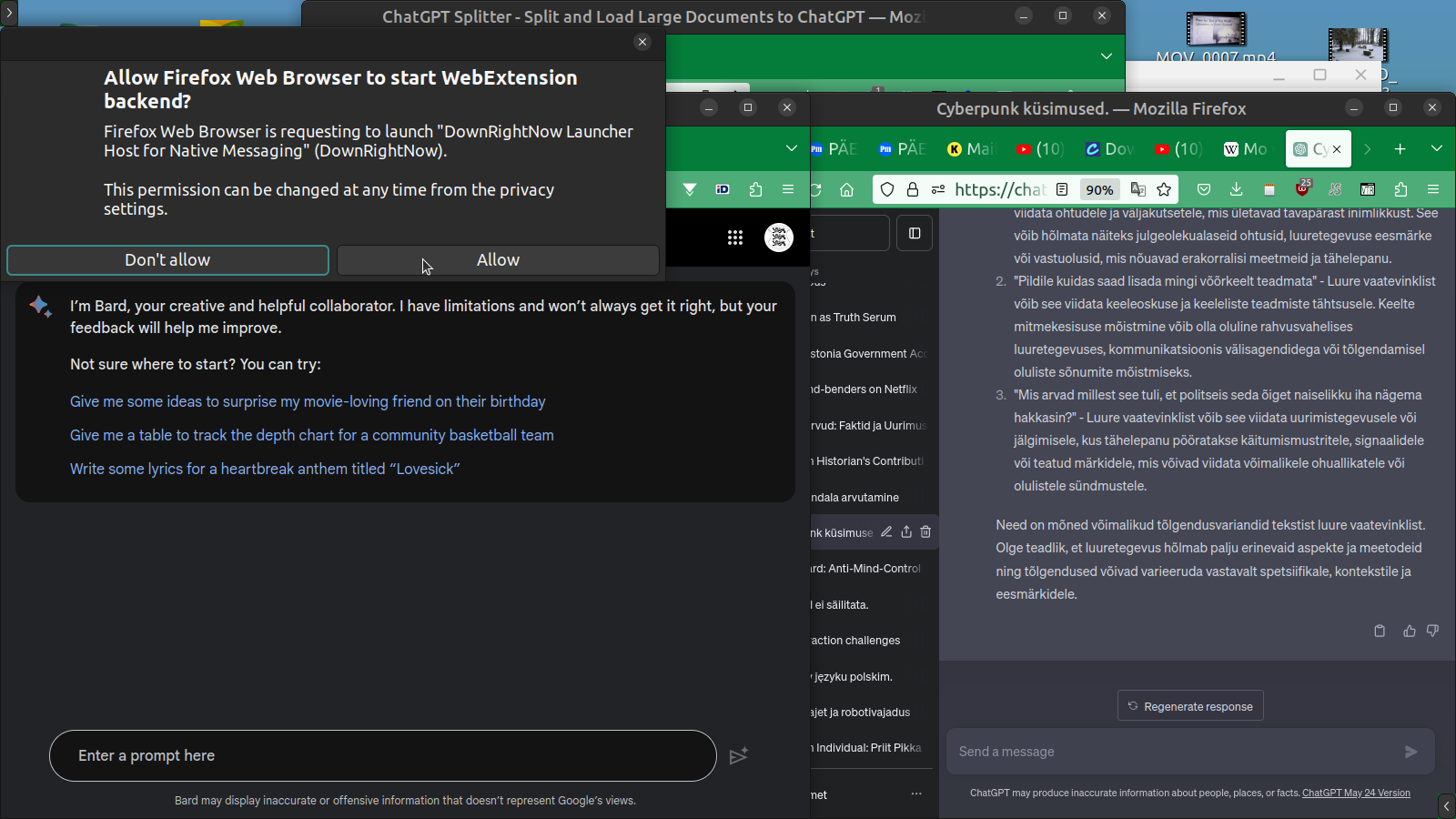Open tracking protection shield in address bar
The width and height of the screenshot is (1456, 819).
pyautogui.click(x=887, y=189)
